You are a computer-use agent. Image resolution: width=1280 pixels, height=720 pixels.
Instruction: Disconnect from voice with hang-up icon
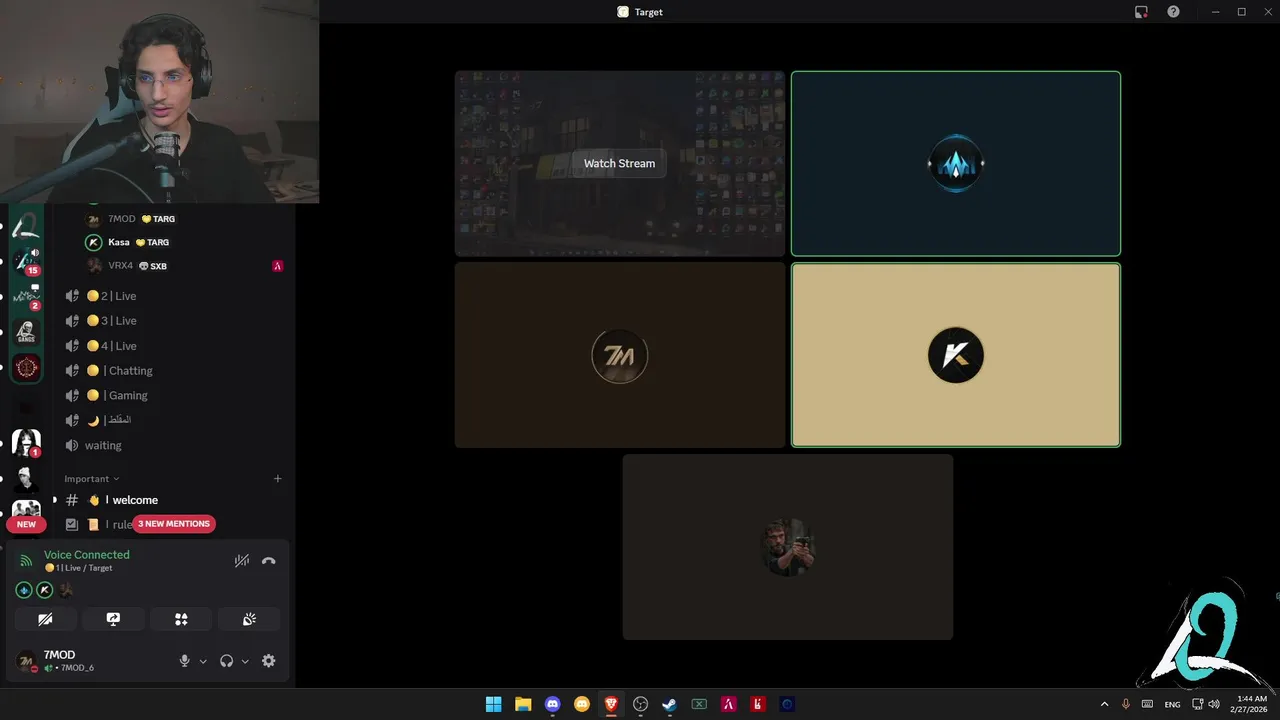point(268,561)
